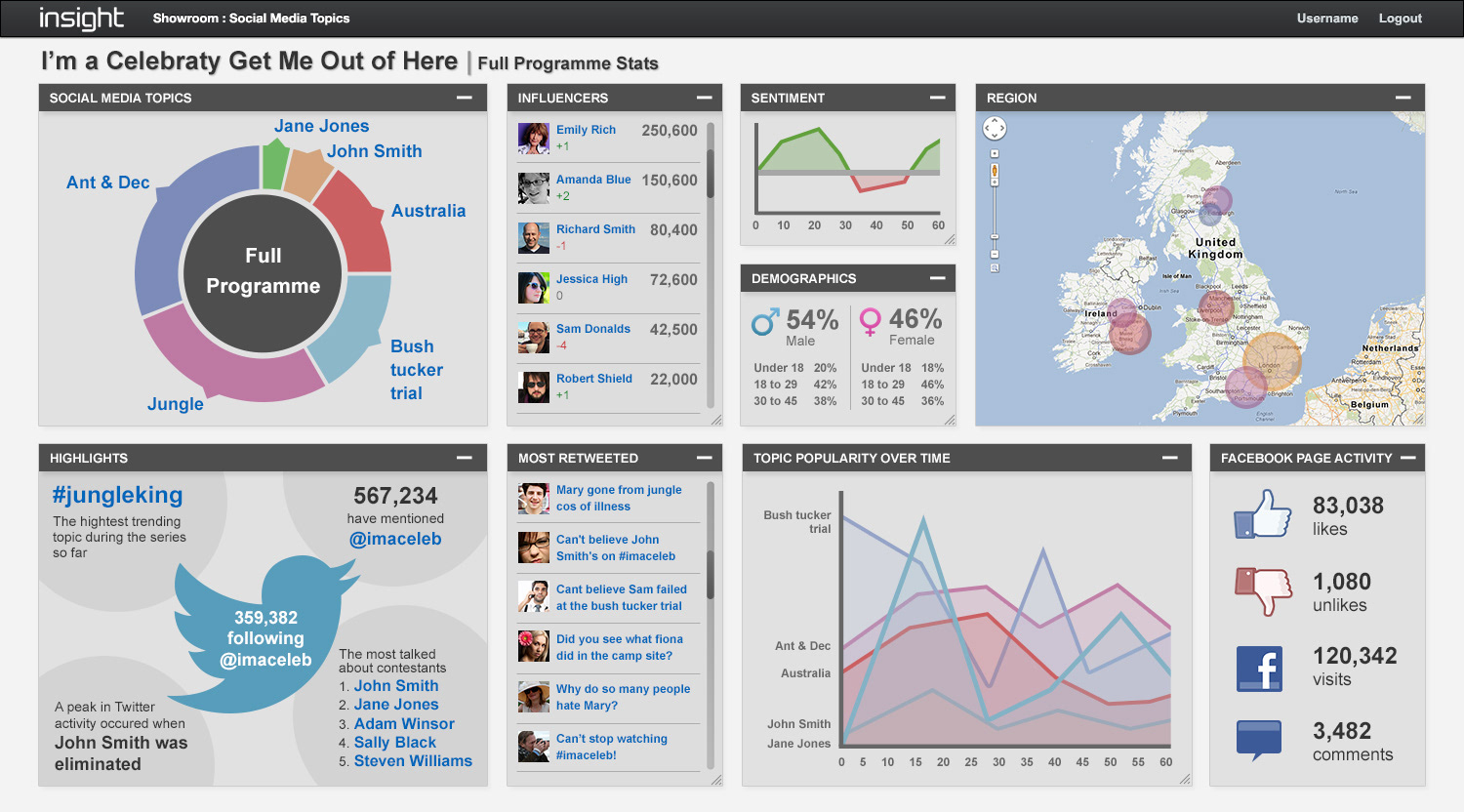1464x812 pixels.
Task: Click John Smith in most talked contestants
Action: pos(396,686)
